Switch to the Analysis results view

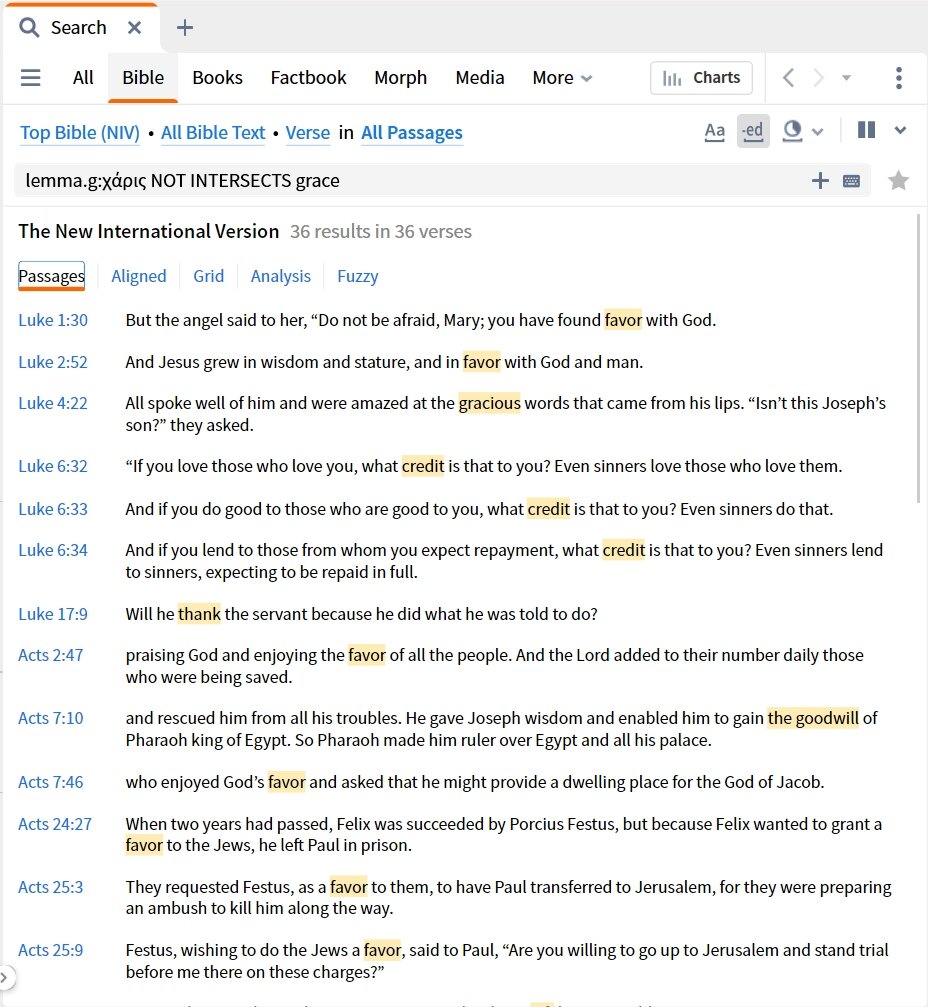[281, 276]
